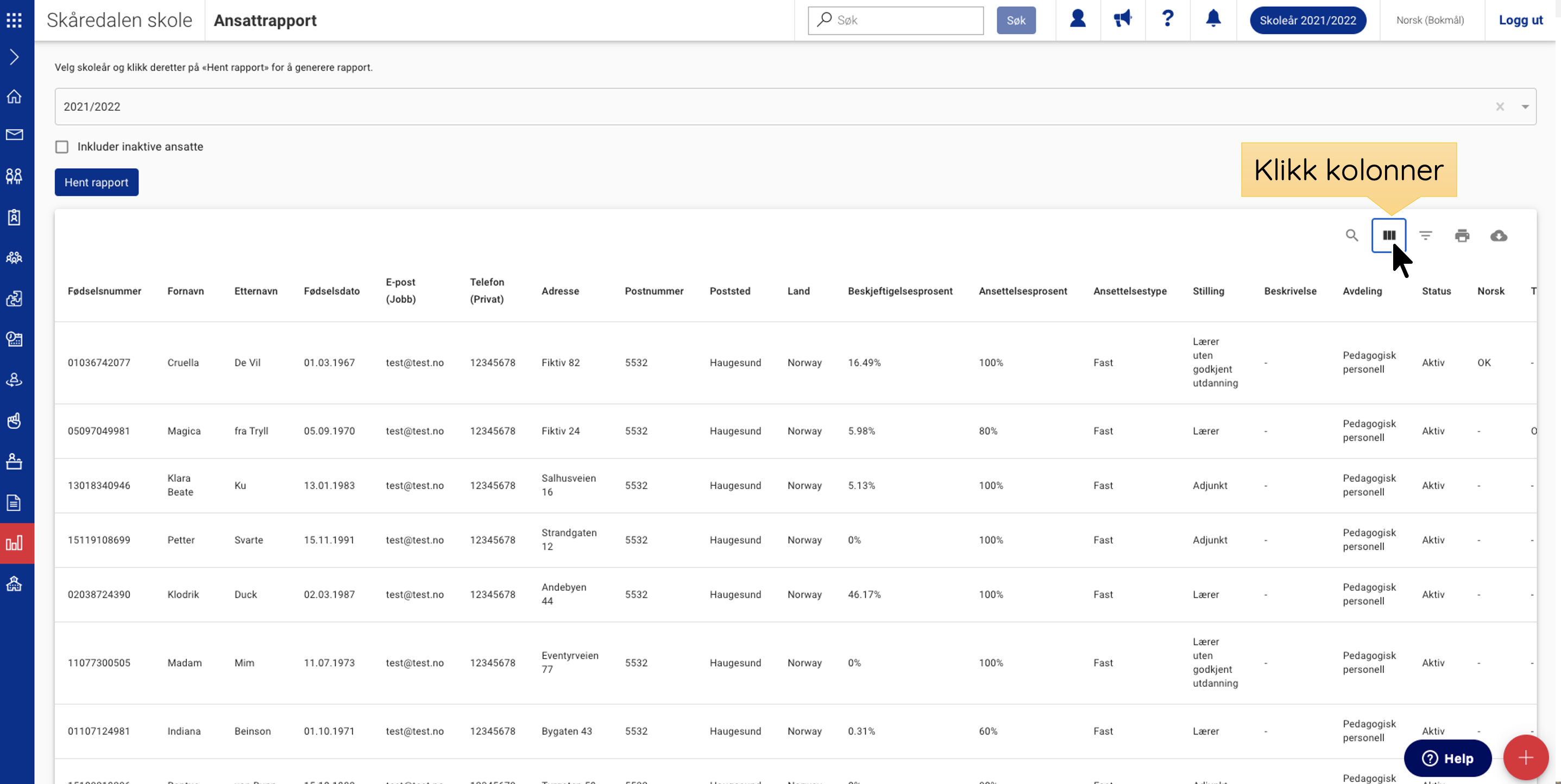Select surname Duck in table
The height and width of the screenshot is (784, 1561).
(x=246, y=595)
